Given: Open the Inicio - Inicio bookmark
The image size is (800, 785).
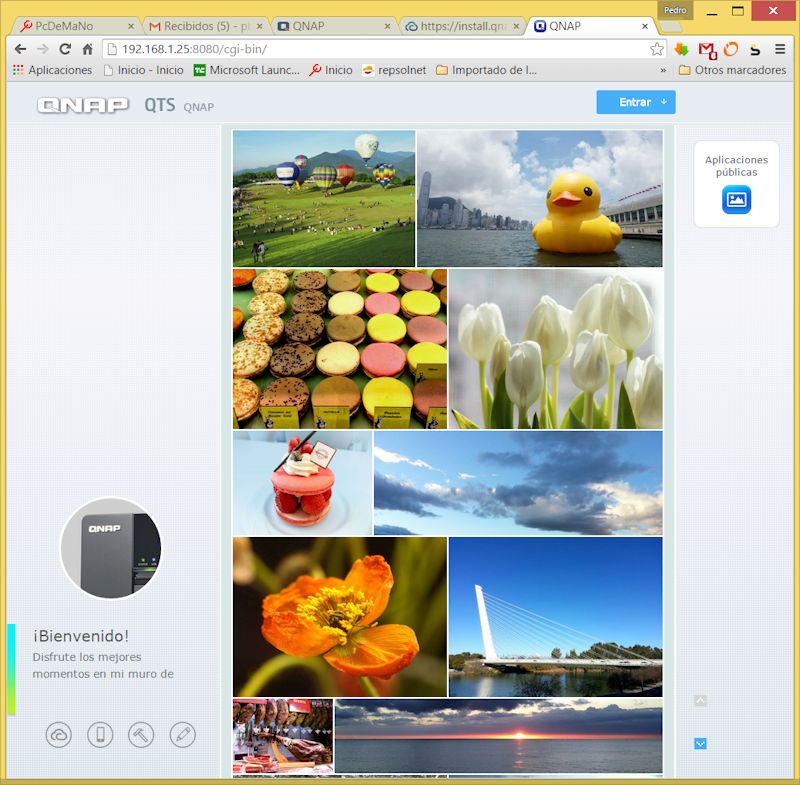Looking at the screenshot, I should 143,70.
